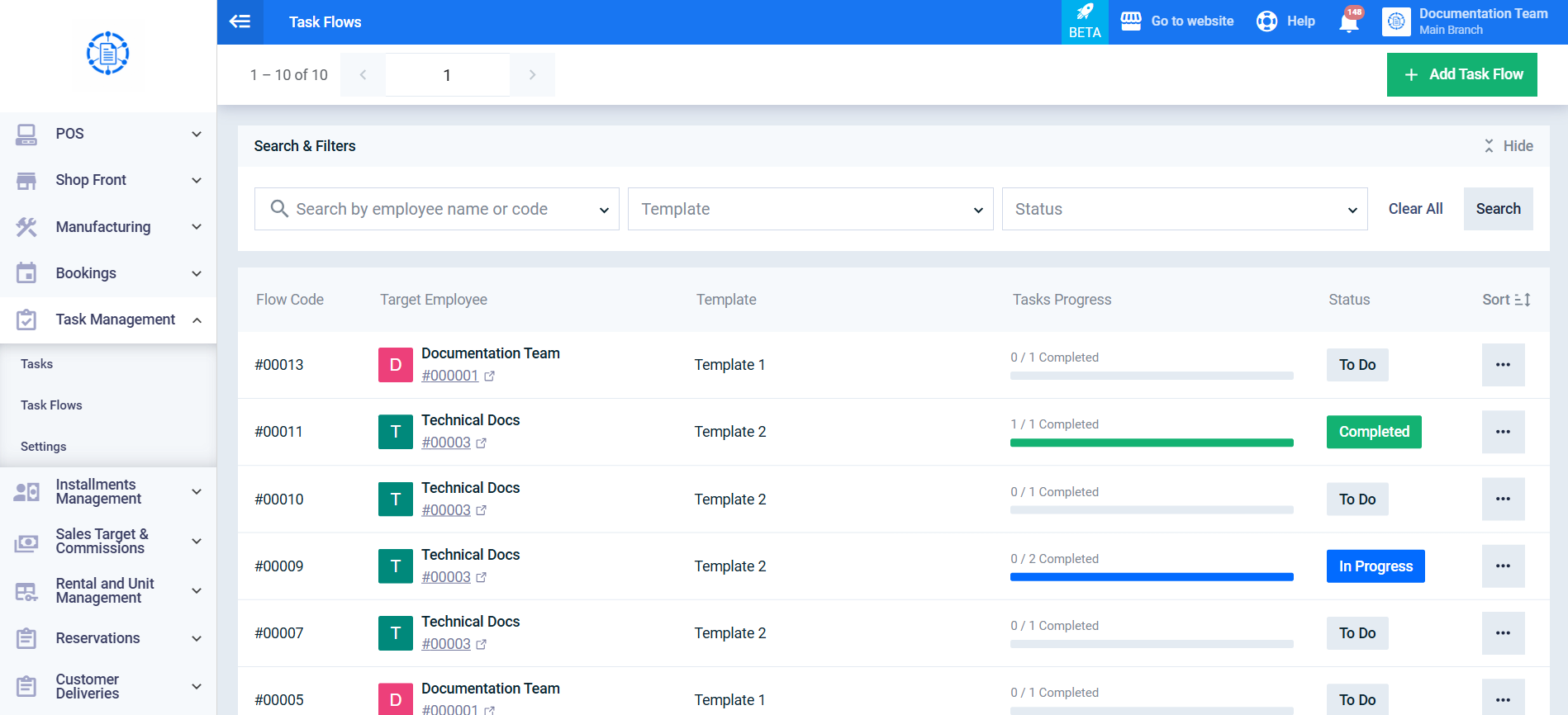1568x715 pixels.
Task: Click progress bar of flow #00009
Action: point(1152,576)
